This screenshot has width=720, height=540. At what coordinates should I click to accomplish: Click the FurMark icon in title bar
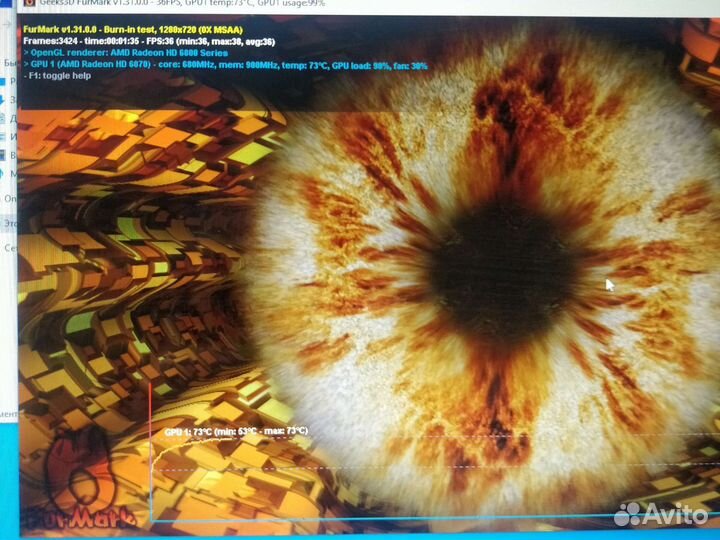(29, 4)
